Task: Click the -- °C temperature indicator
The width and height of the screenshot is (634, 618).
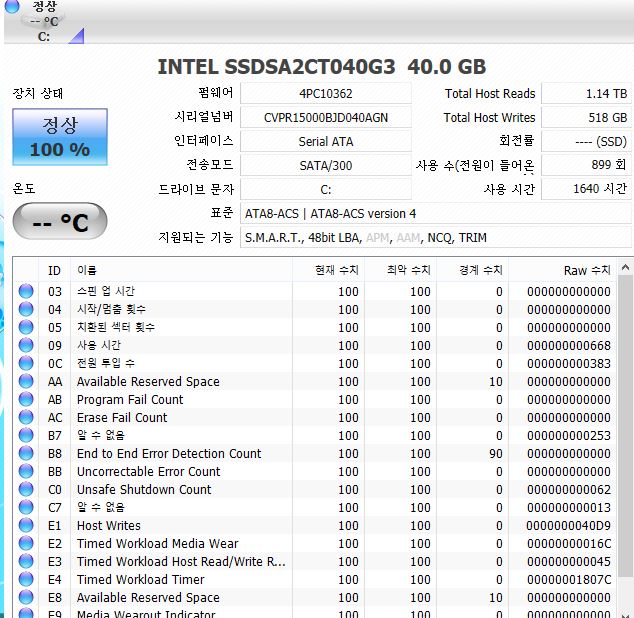Action: [x=60, y=221]
